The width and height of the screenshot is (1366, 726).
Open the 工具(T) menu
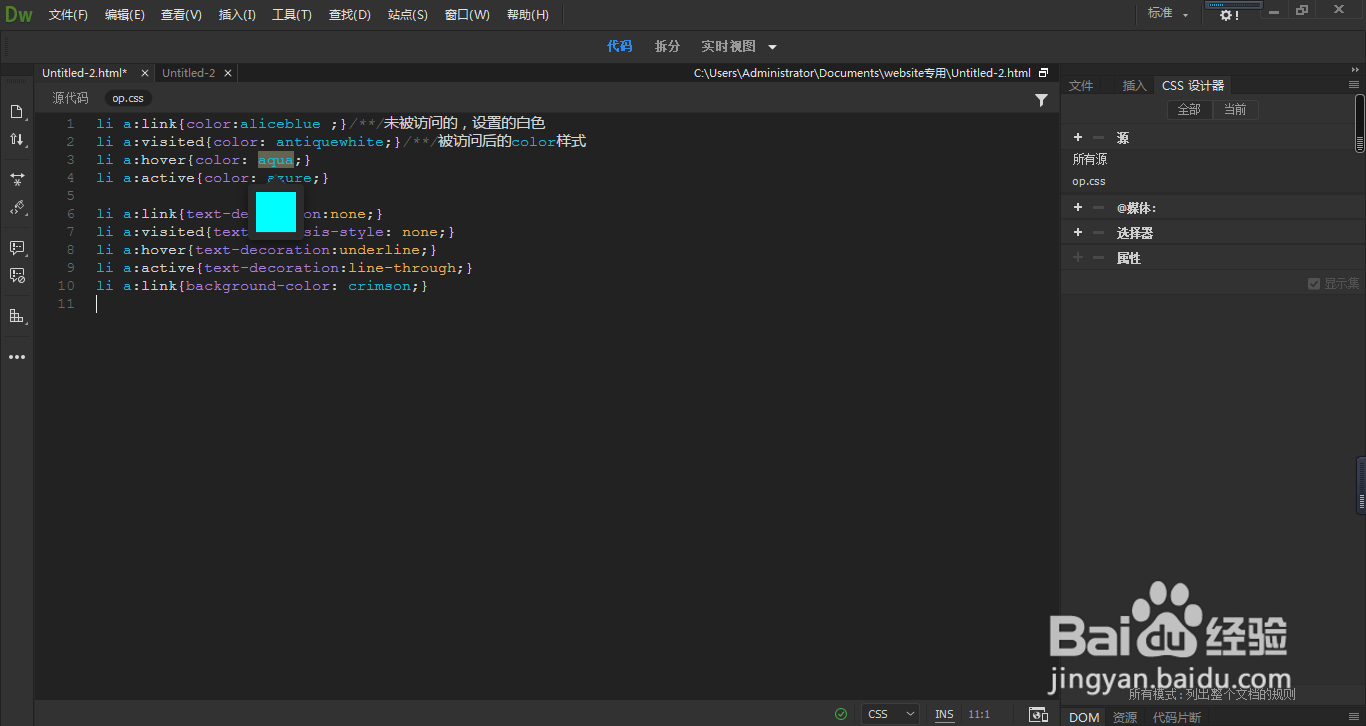point(292,15)
